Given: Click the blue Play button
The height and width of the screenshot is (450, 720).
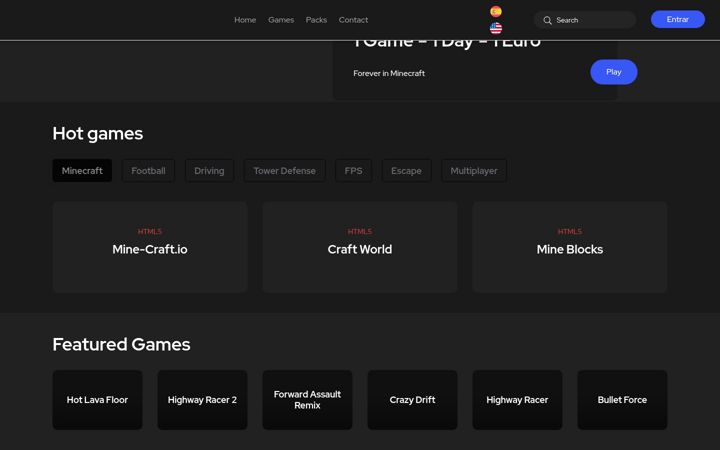Looking at the screenshot, I should (613, 72).
